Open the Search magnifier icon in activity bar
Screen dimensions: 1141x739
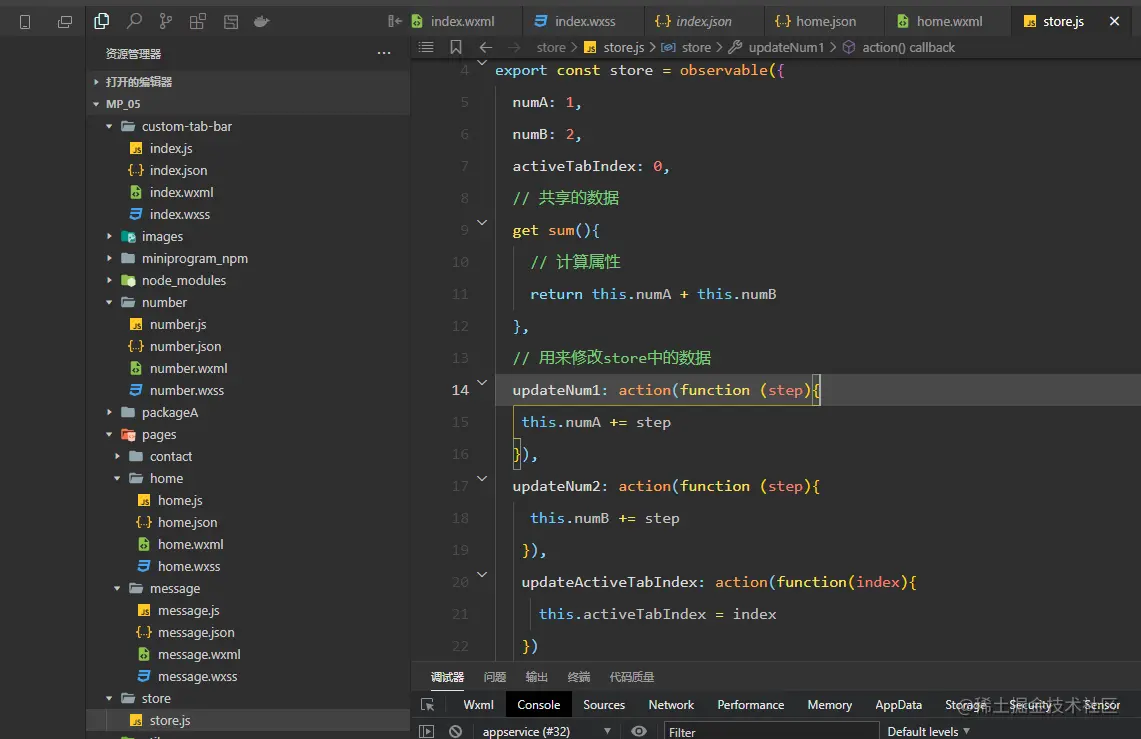tap(134, 21)
